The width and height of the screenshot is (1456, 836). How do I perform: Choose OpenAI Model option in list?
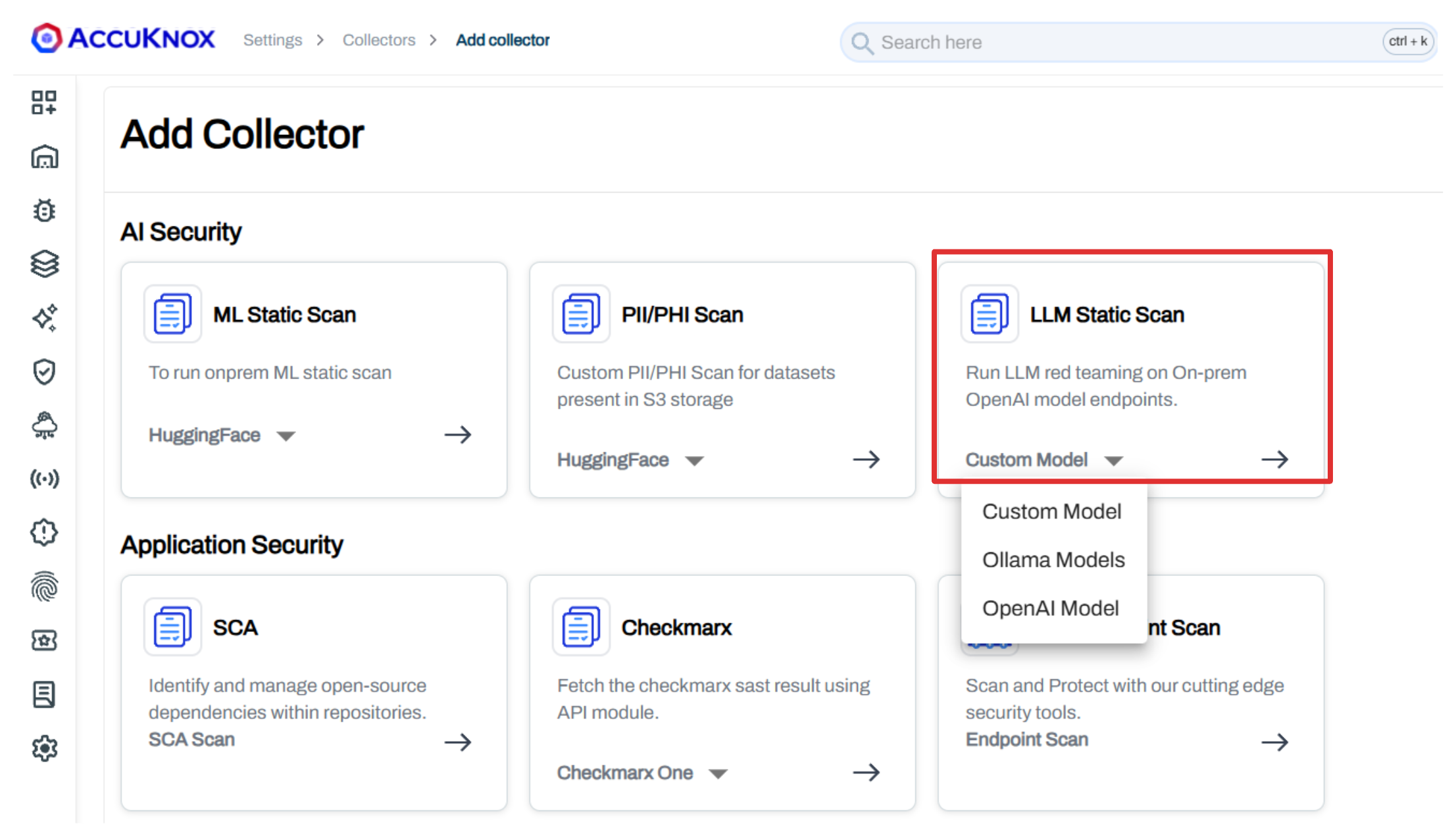1050,608
